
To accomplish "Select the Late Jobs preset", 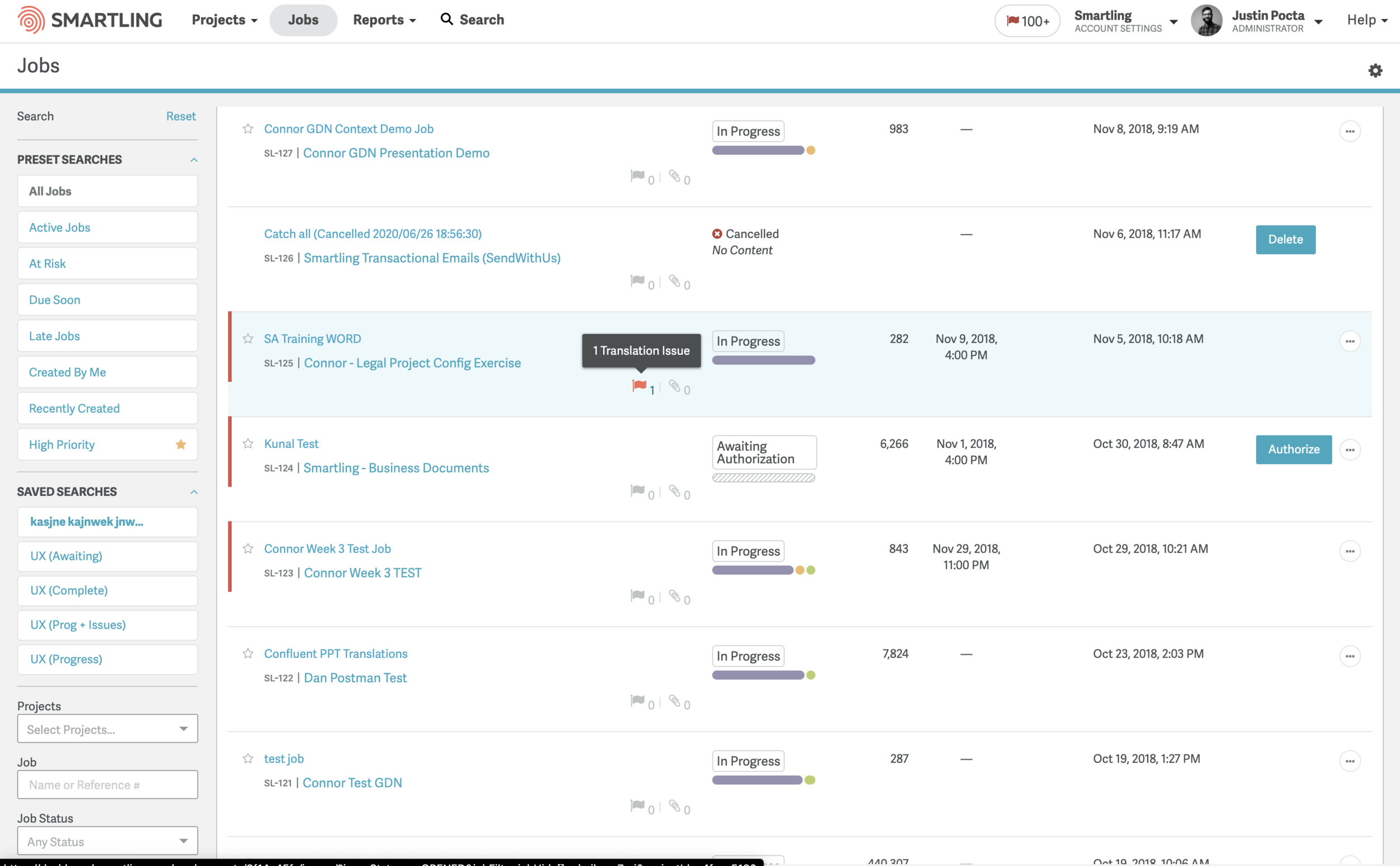I will pyautogui.click(x=108, y=336).
